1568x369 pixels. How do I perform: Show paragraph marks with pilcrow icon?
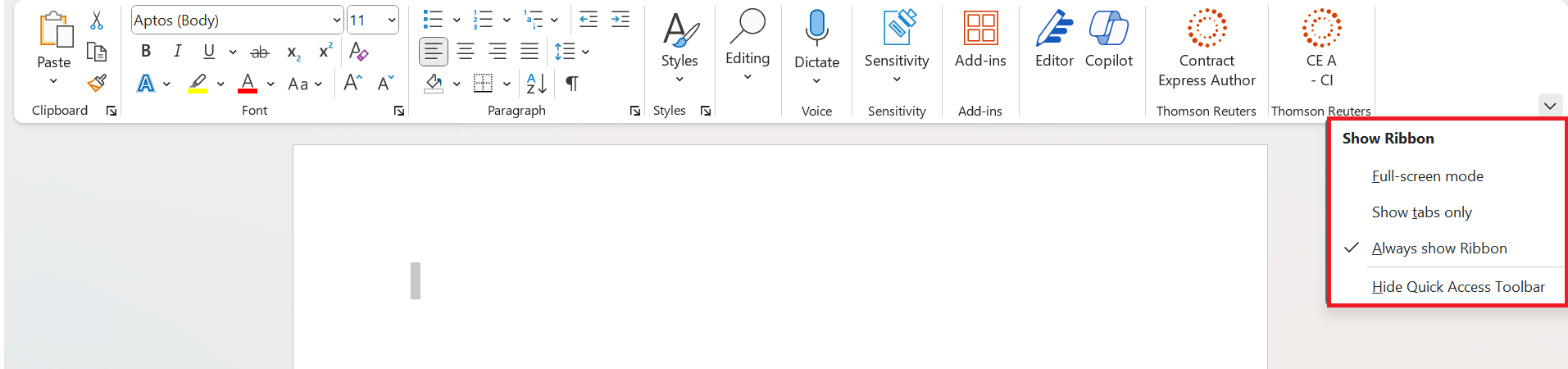[572, 84]
